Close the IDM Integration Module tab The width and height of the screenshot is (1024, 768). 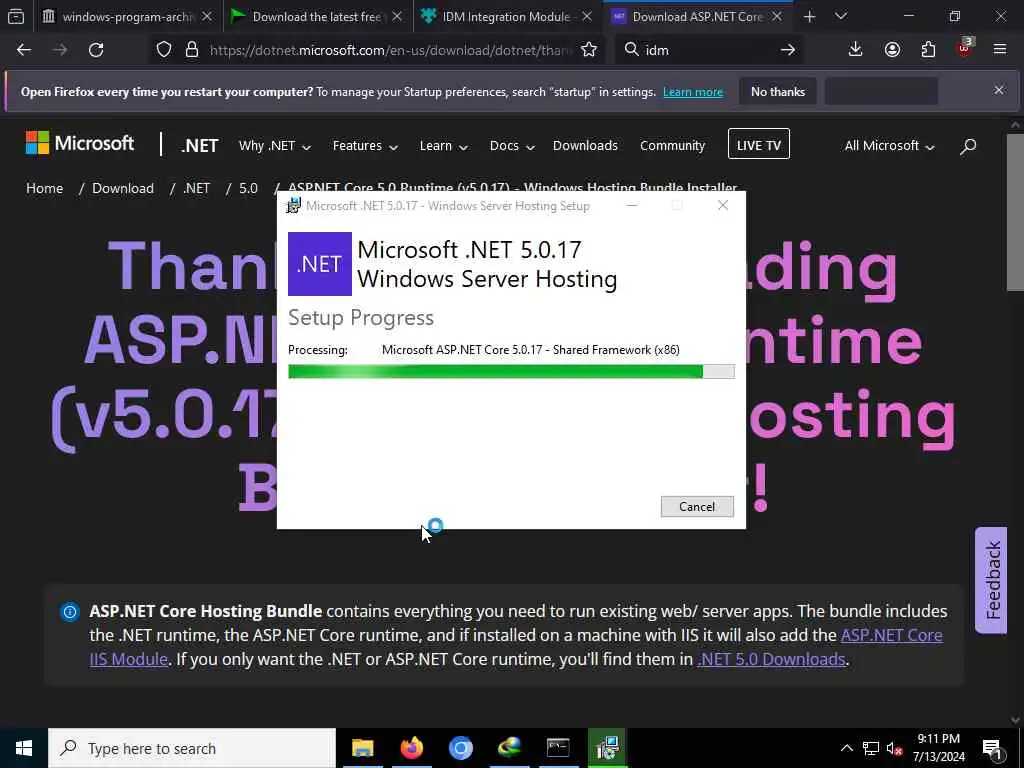(586, 16)
